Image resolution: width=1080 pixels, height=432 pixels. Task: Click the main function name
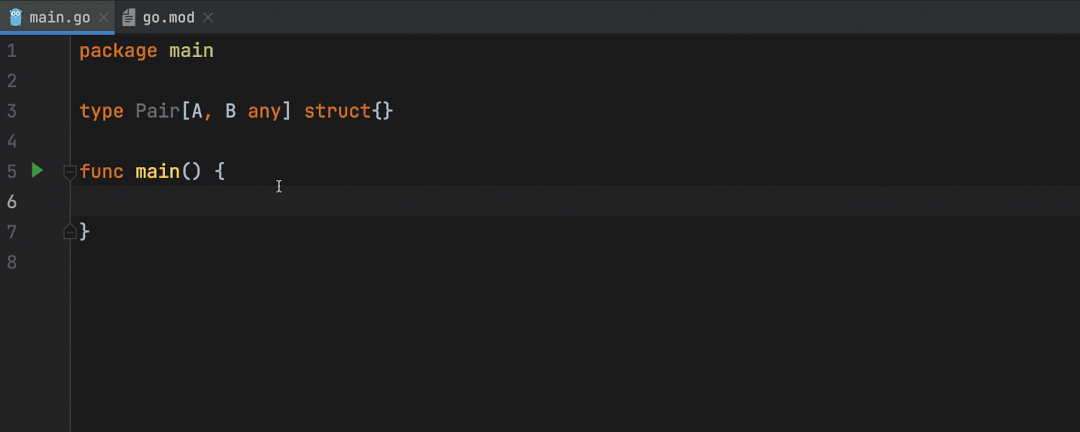(x=157, y=171)
